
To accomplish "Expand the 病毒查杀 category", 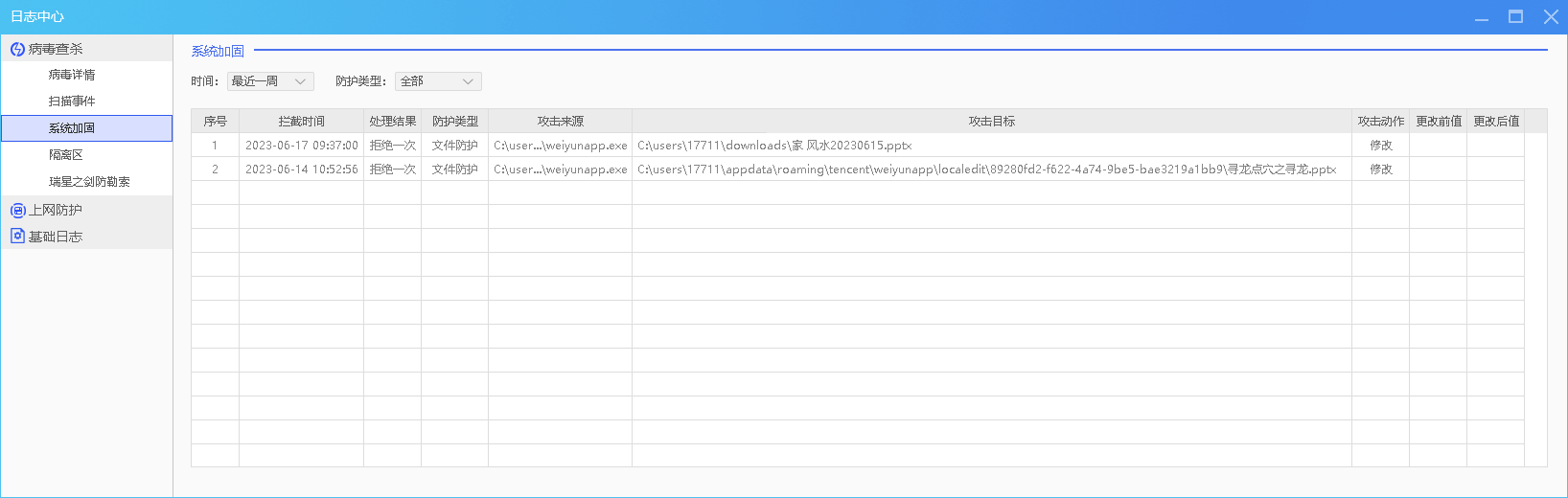I will [86, 49].
